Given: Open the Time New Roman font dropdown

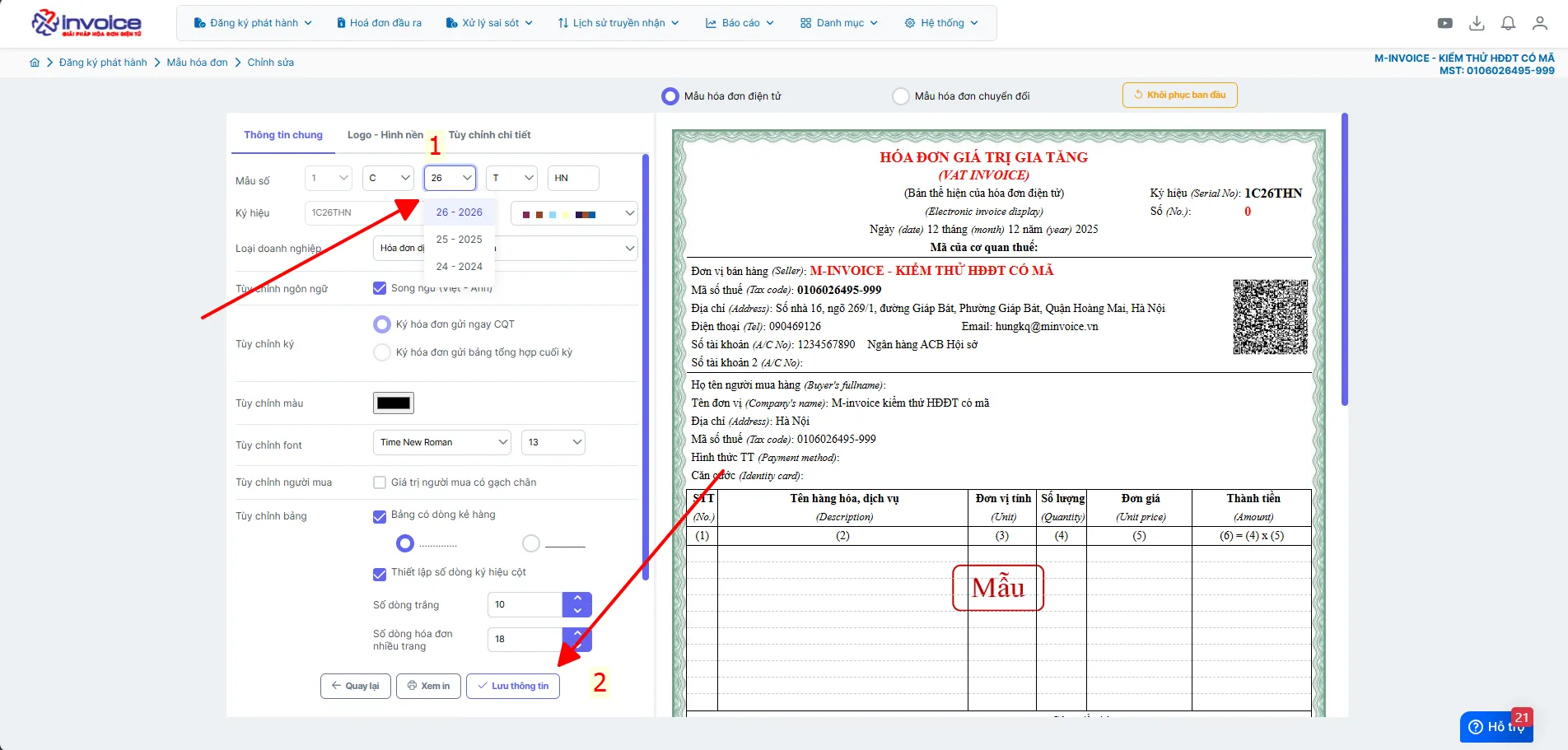Looking at the screenshot, I should click(x=442, y=442).
